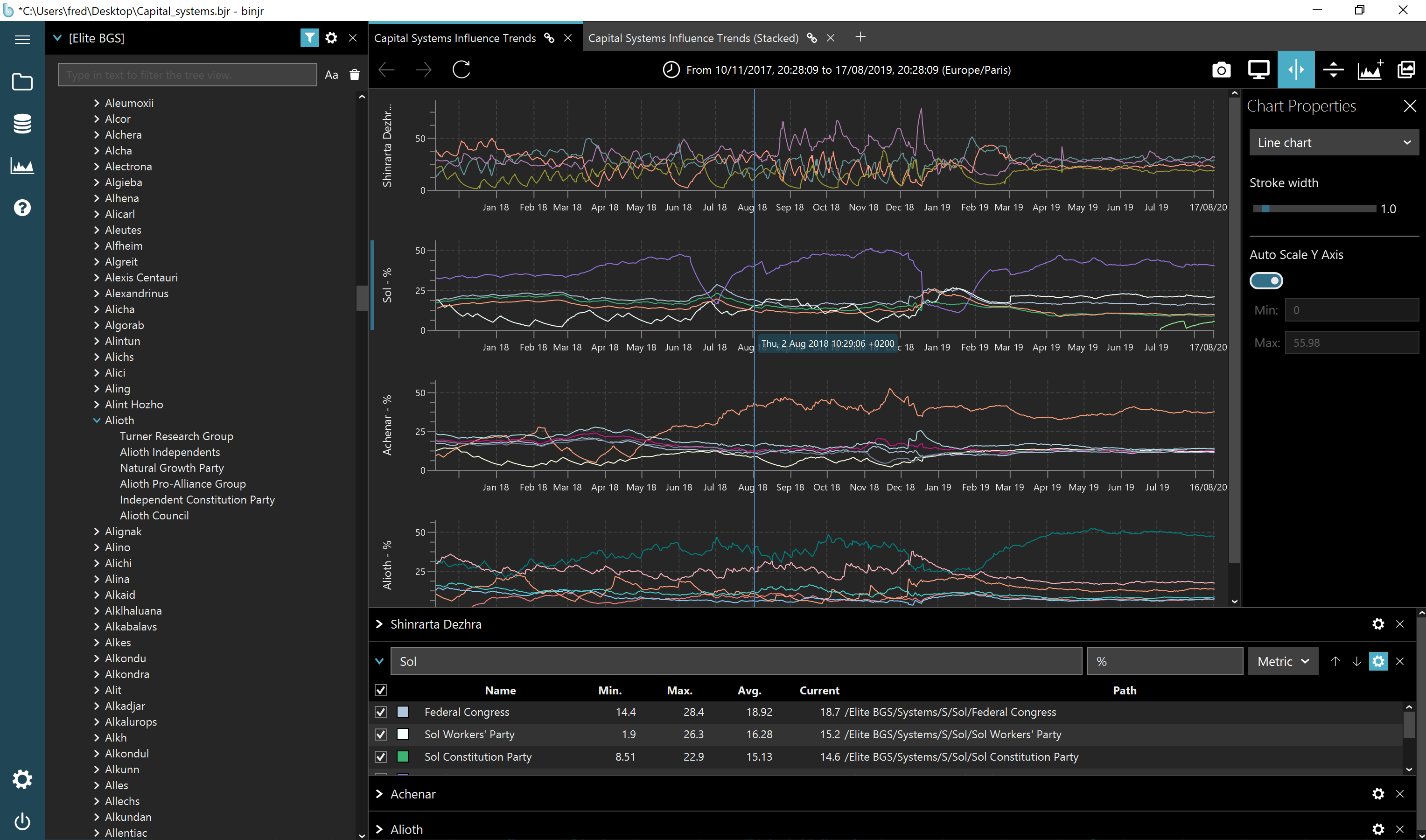This screenshot has height=840, width=1426.
Task: Edit the Sol chart name field
Action: tap(736, 661)
